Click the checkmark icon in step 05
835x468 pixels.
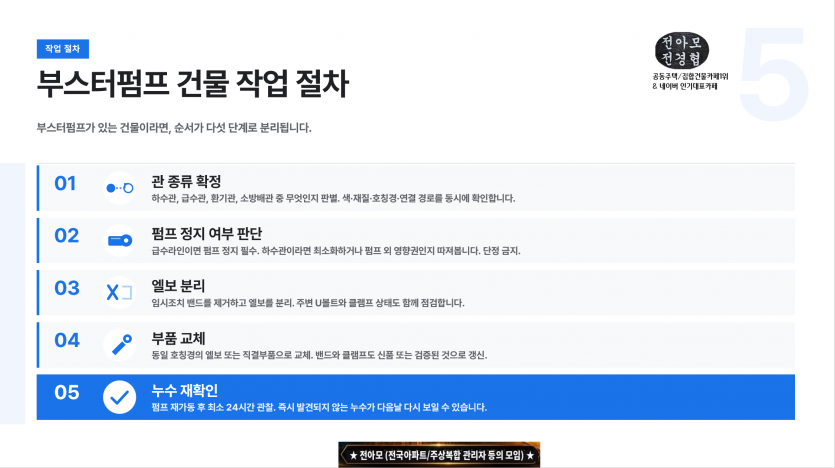pyautogui.click(x=119, y=397)
